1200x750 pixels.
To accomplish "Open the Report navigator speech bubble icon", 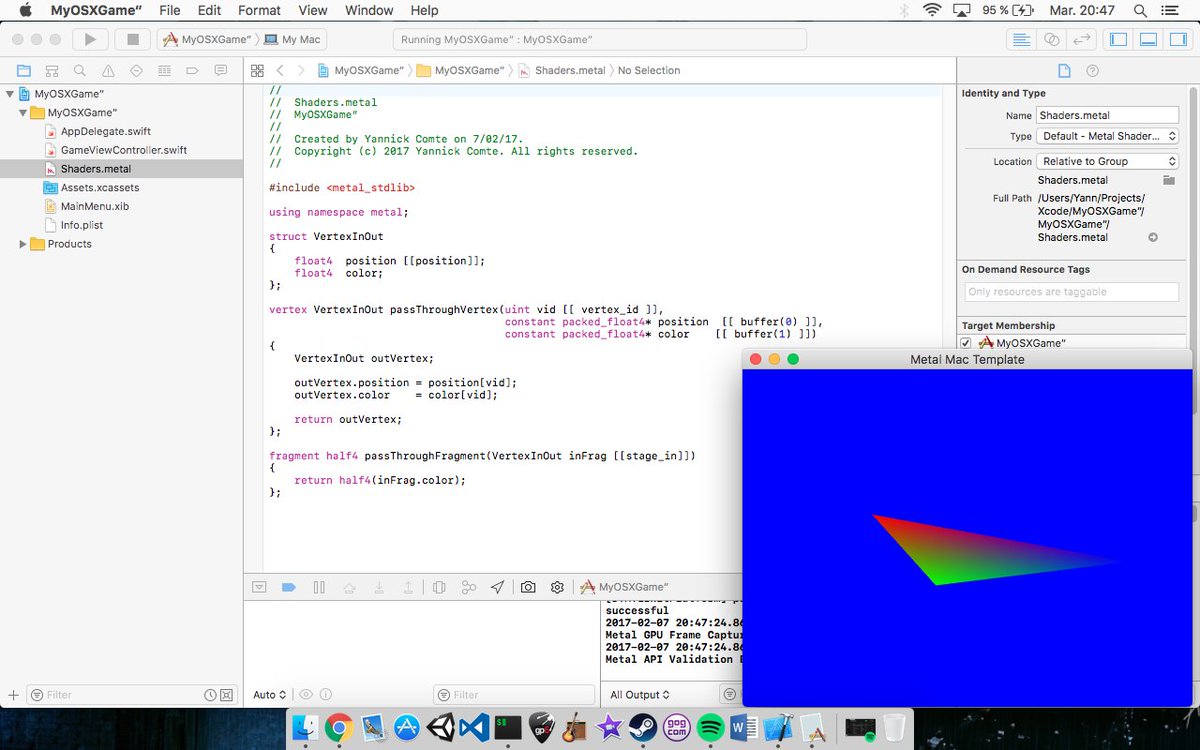I will tap(220, 71).
